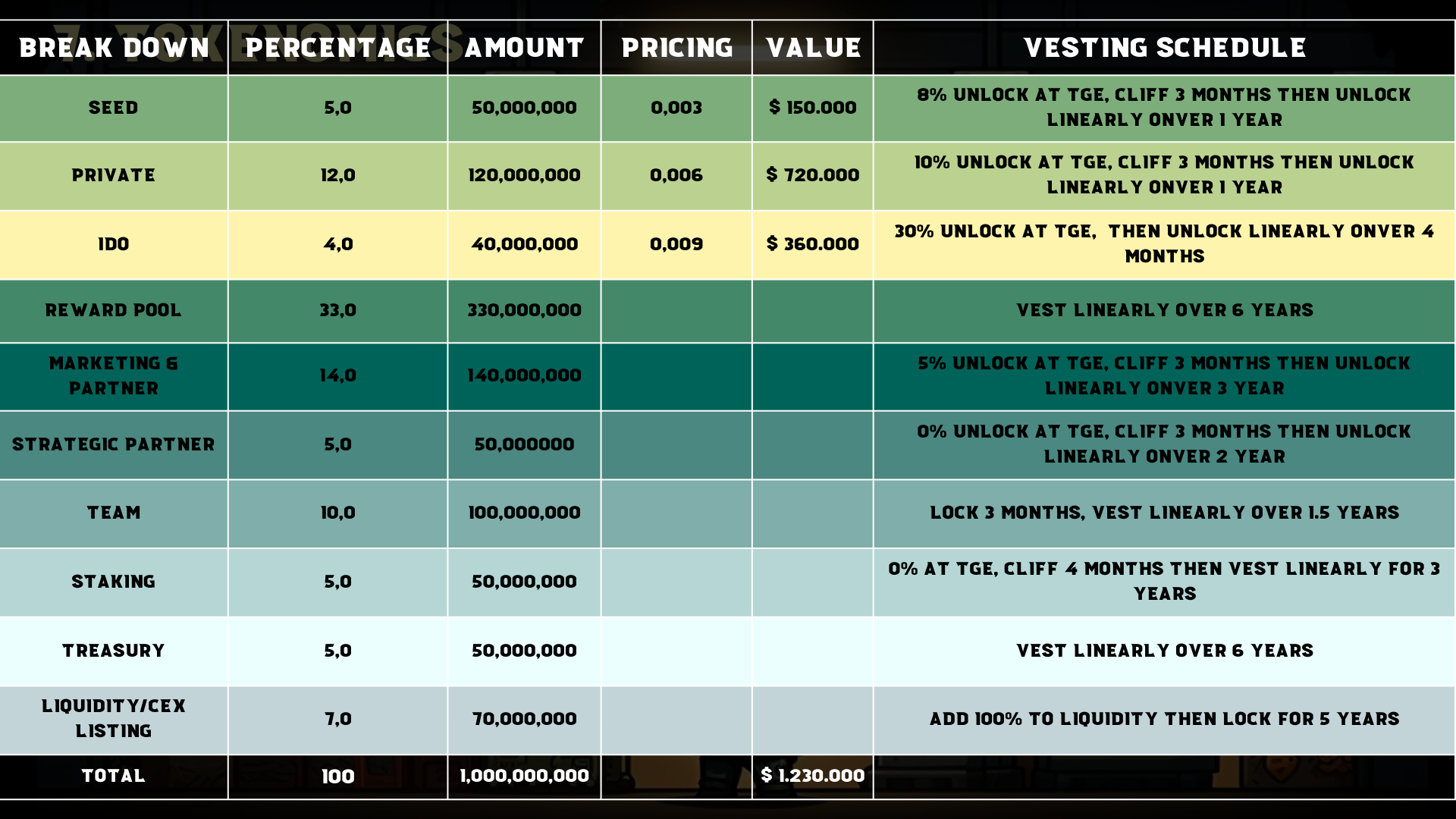Select the total amount 1,000,000,000 cell

pos(524,776)
